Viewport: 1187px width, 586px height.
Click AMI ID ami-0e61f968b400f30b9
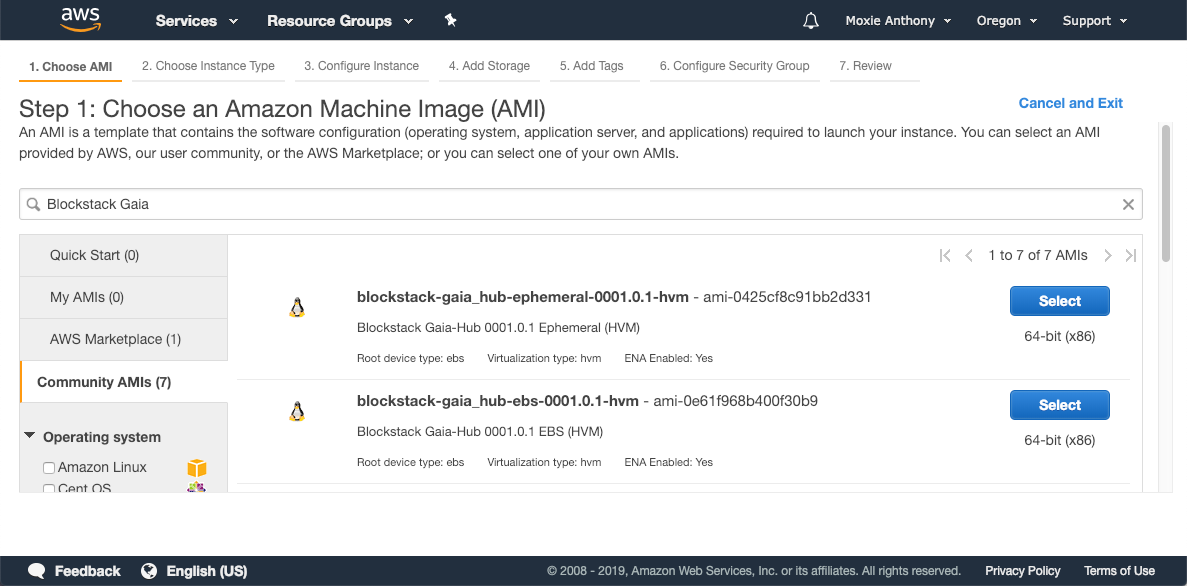[x=735, y=401]
